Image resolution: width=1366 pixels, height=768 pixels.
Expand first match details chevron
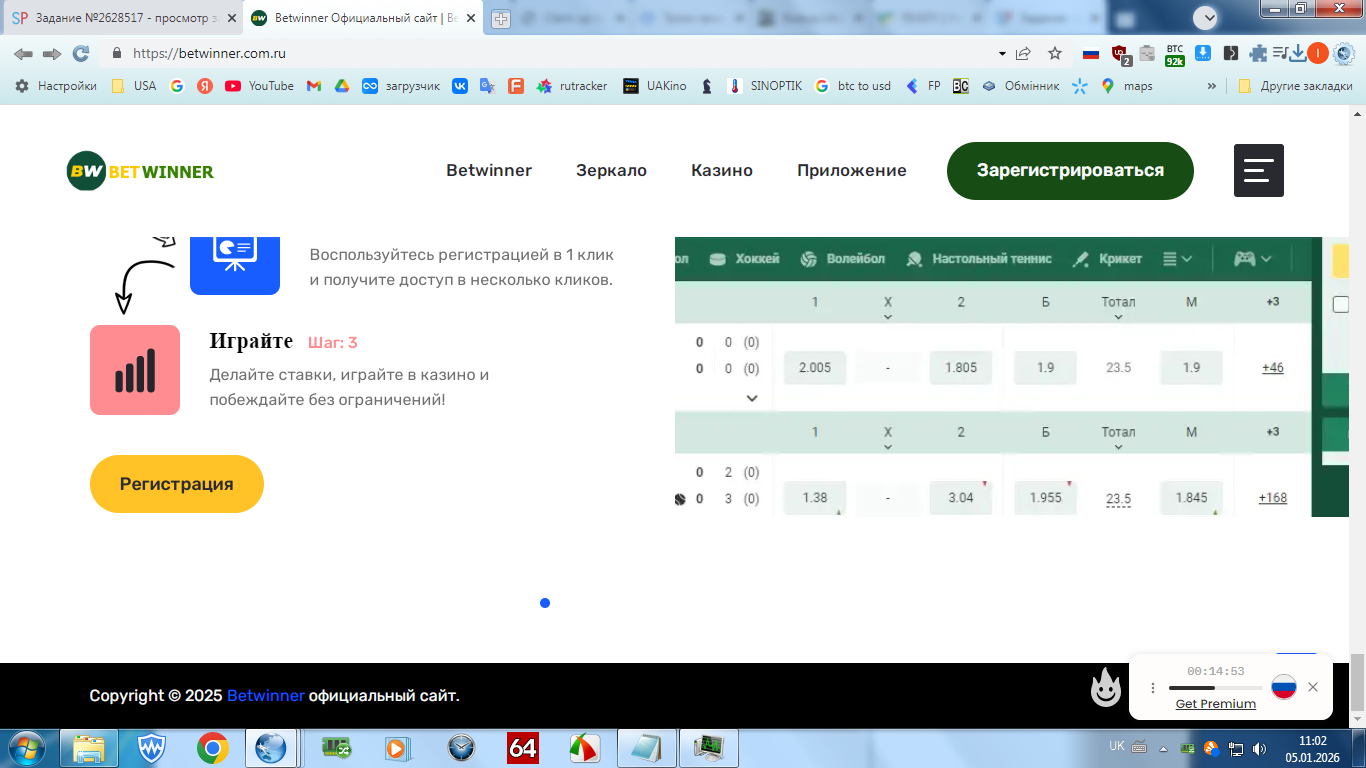tap(752, 398)
